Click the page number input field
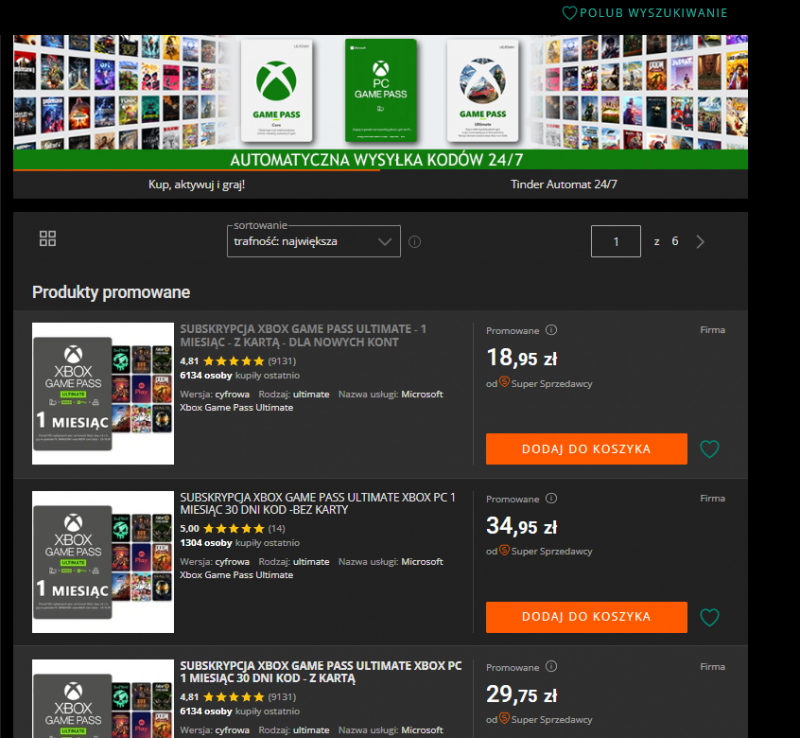Viewport: 800px width, 738px height. [616, 242]
